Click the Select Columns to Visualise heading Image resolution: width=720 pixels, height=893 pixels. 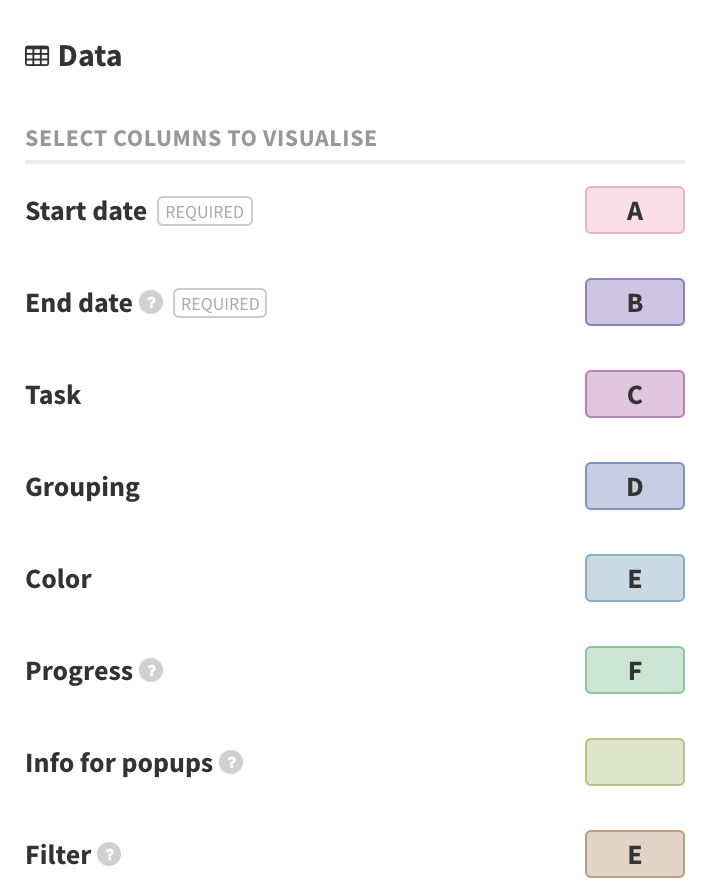pyautogui.click(x=201, y=138)
